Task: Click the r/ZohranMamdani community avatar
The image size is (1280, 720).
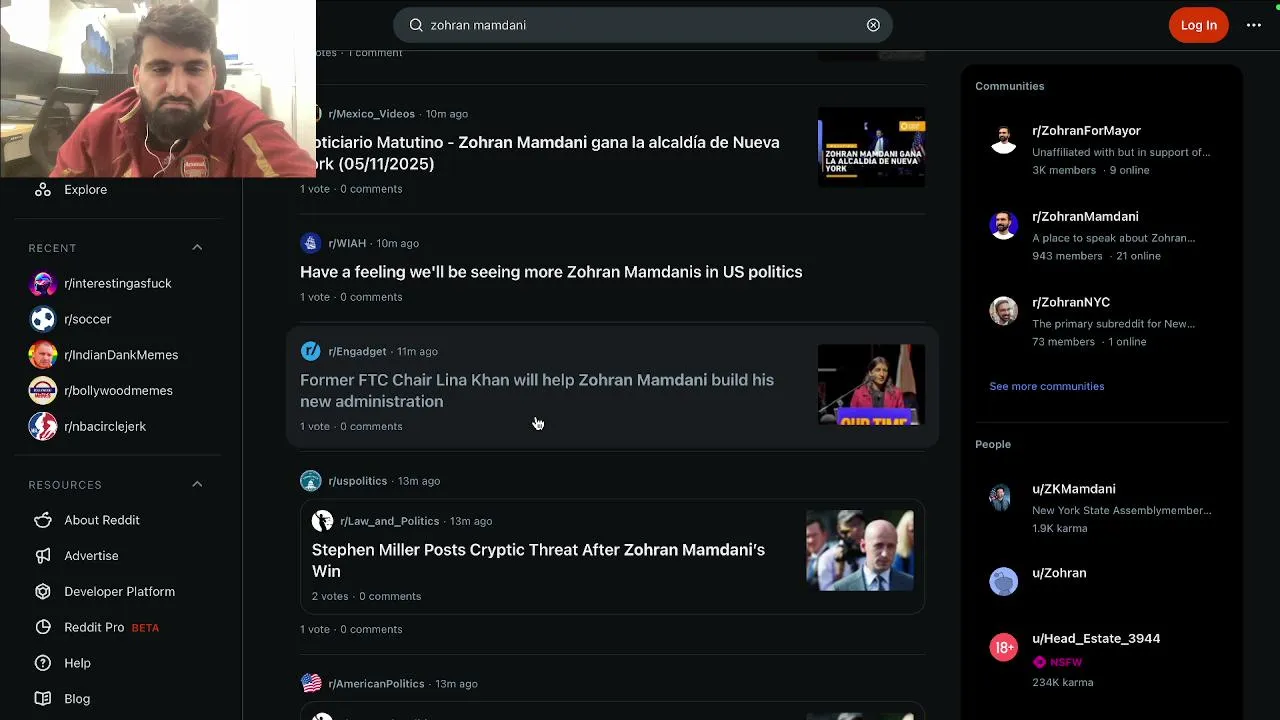Action: tap(1003, 225)
